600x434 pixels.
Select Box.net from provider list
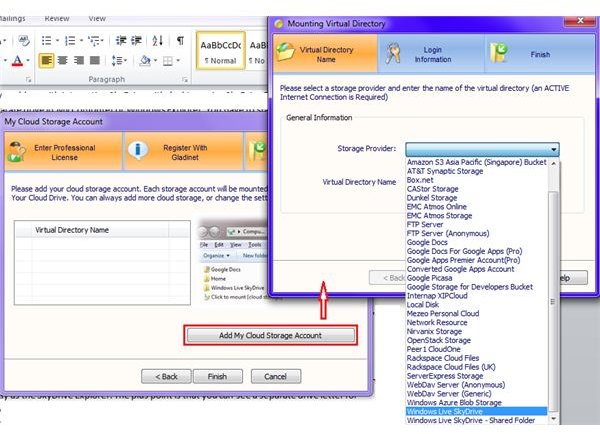coord(476,180)
